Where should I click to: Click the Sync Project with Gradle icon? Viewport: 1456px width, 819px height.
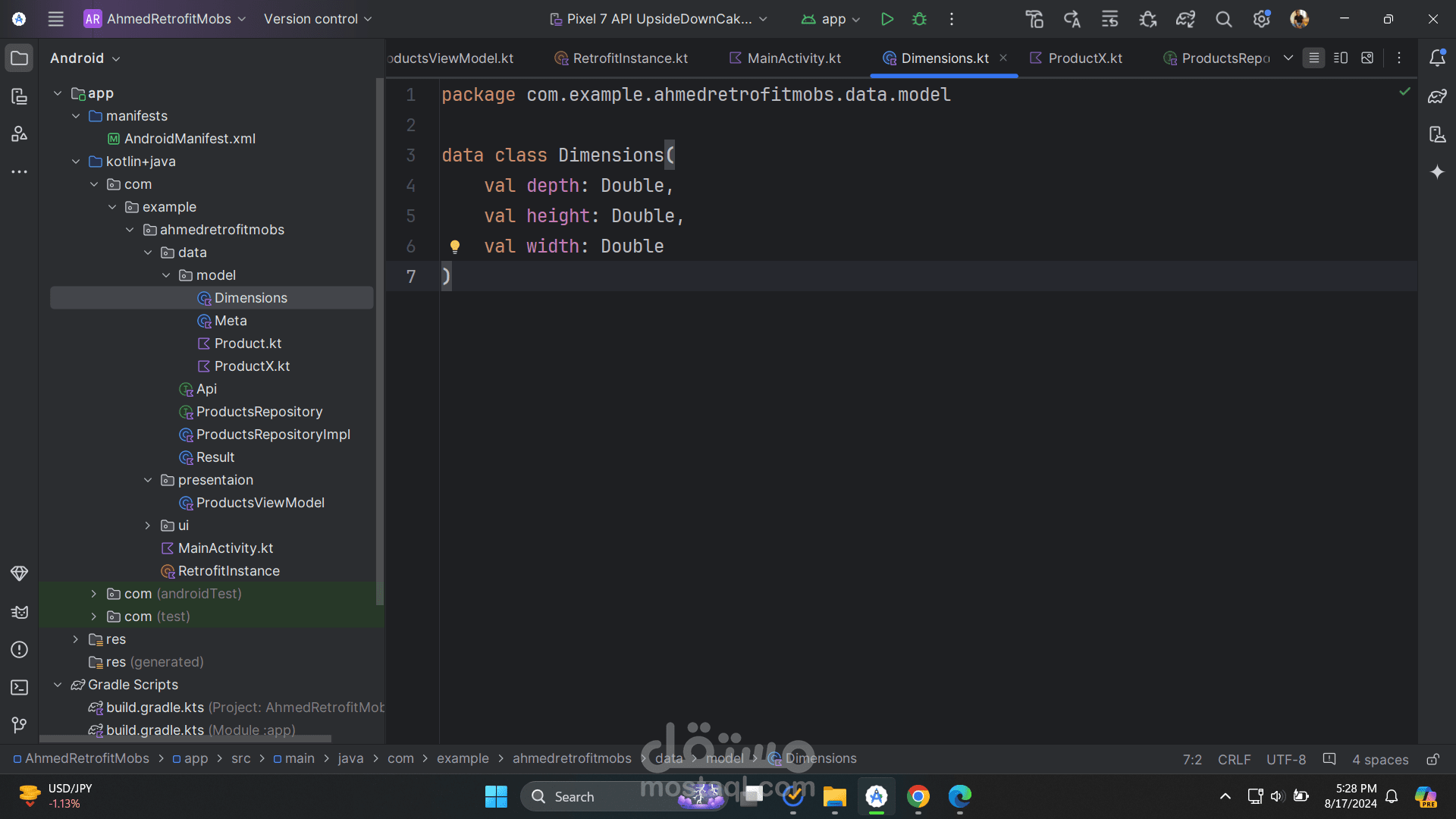1185,19
